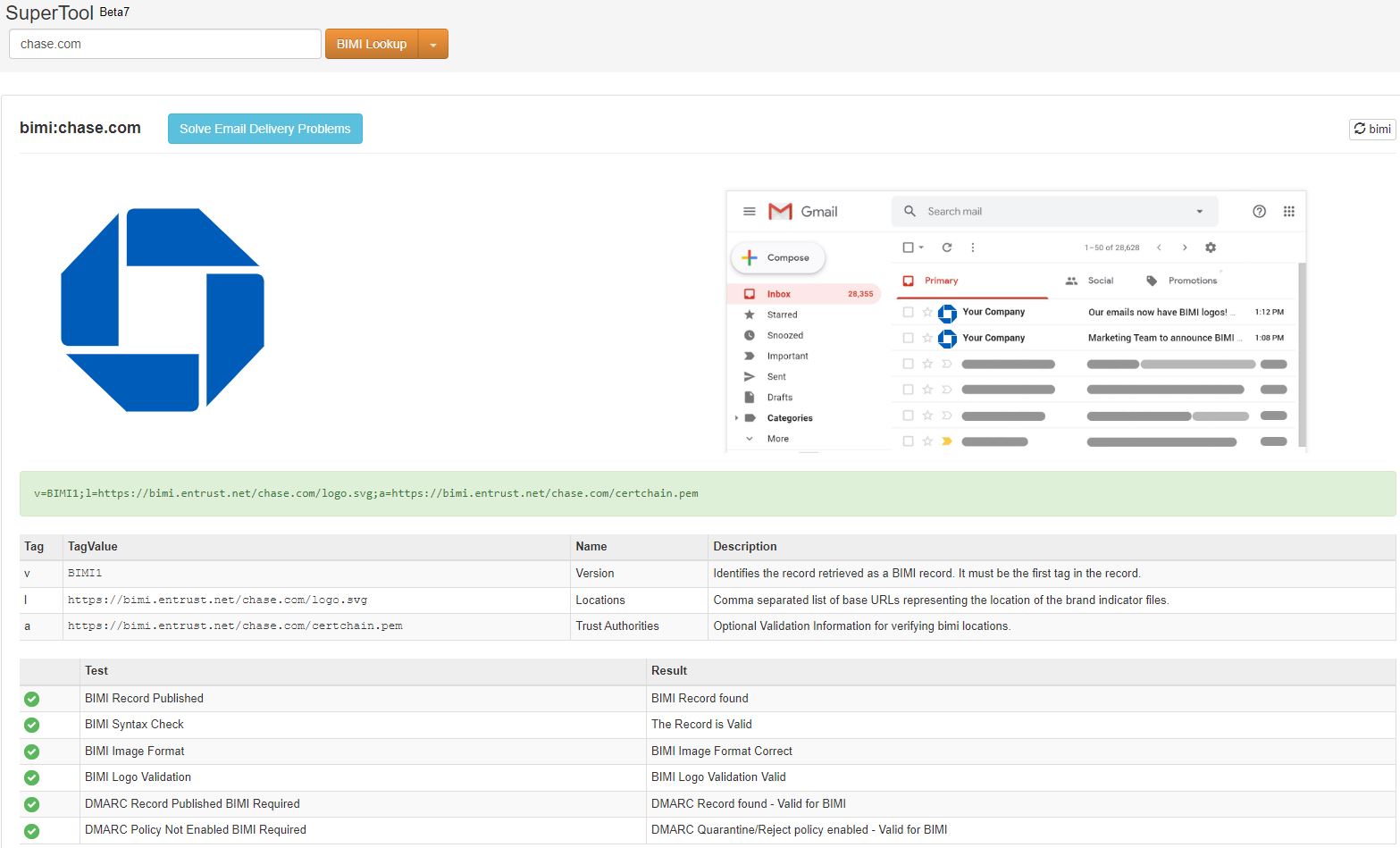Viewport: 1400px width, 848px height.
Task: Click the 'Comma separated list of base URLs' description
Action: (x=941, y=600)
